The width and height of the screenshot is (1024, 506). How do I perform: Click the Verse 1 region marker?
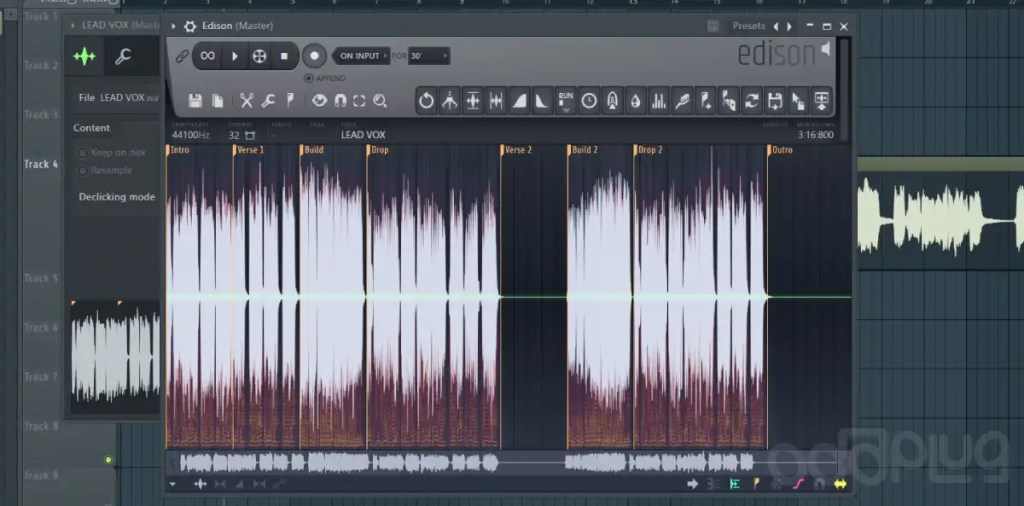click(x=249, y=150)
